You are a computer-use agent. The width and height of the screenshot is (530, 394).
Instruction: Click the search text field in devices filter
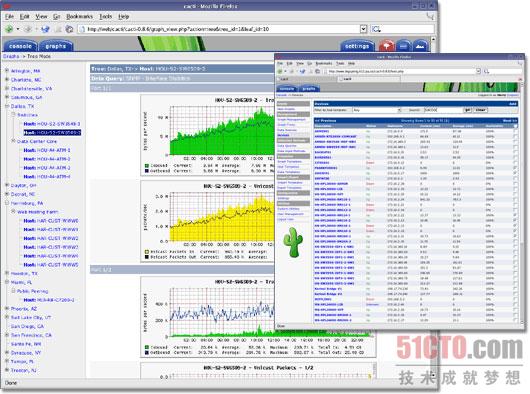[x=443, y=110]
